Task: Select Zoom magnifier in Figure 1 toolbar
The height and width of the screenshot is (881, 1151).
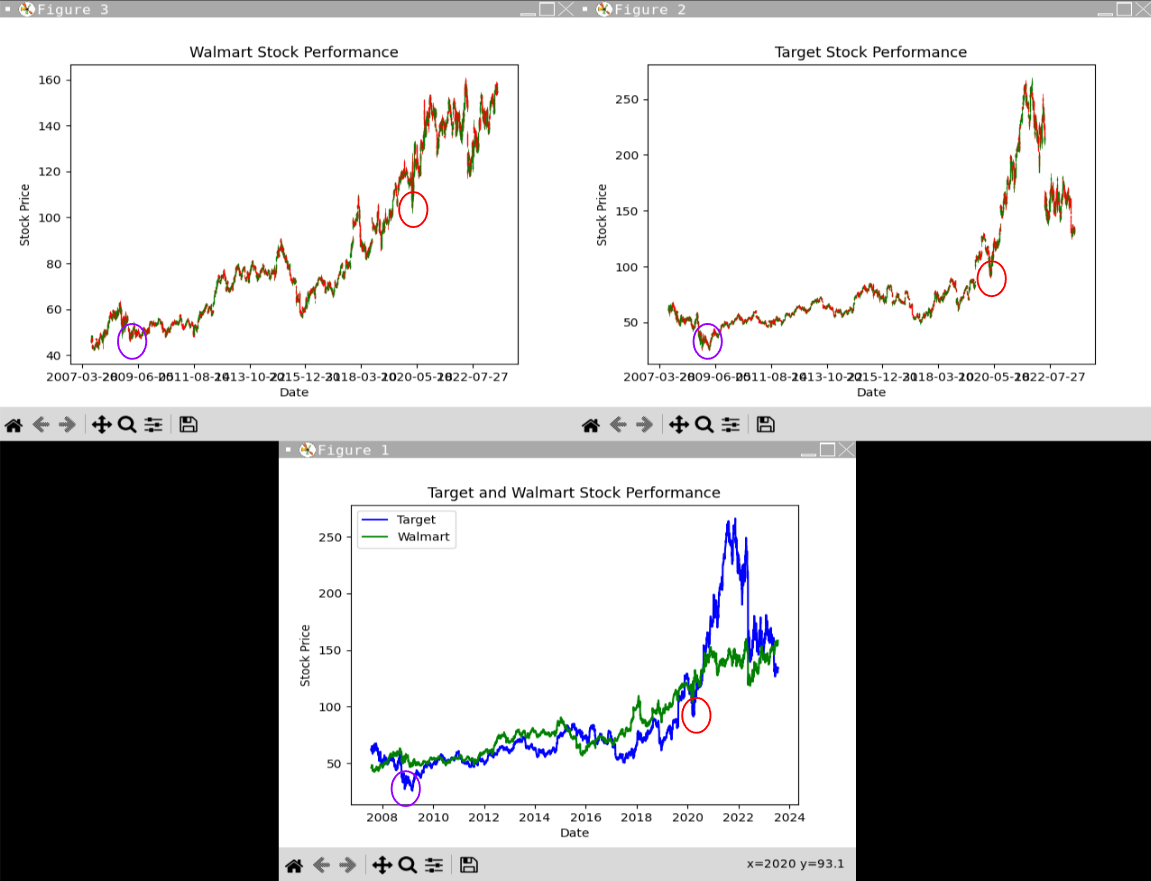Action: tap(407, 865)
